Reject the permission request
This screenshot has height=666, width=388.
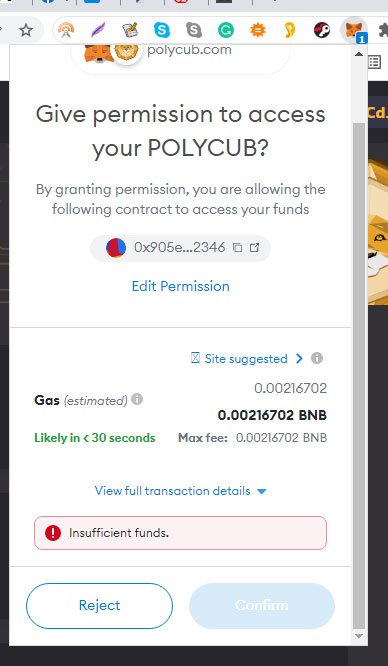pyautogui.click(x=99, y=606)
